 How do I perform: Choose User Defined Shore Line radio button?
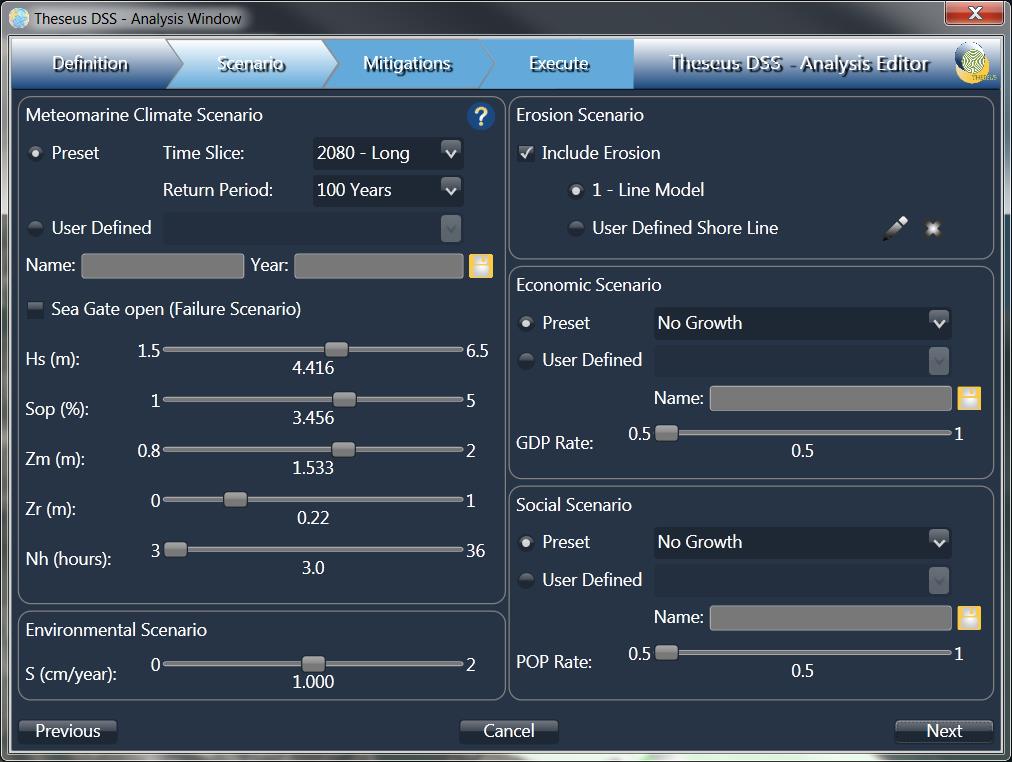(x=576, y=228)
